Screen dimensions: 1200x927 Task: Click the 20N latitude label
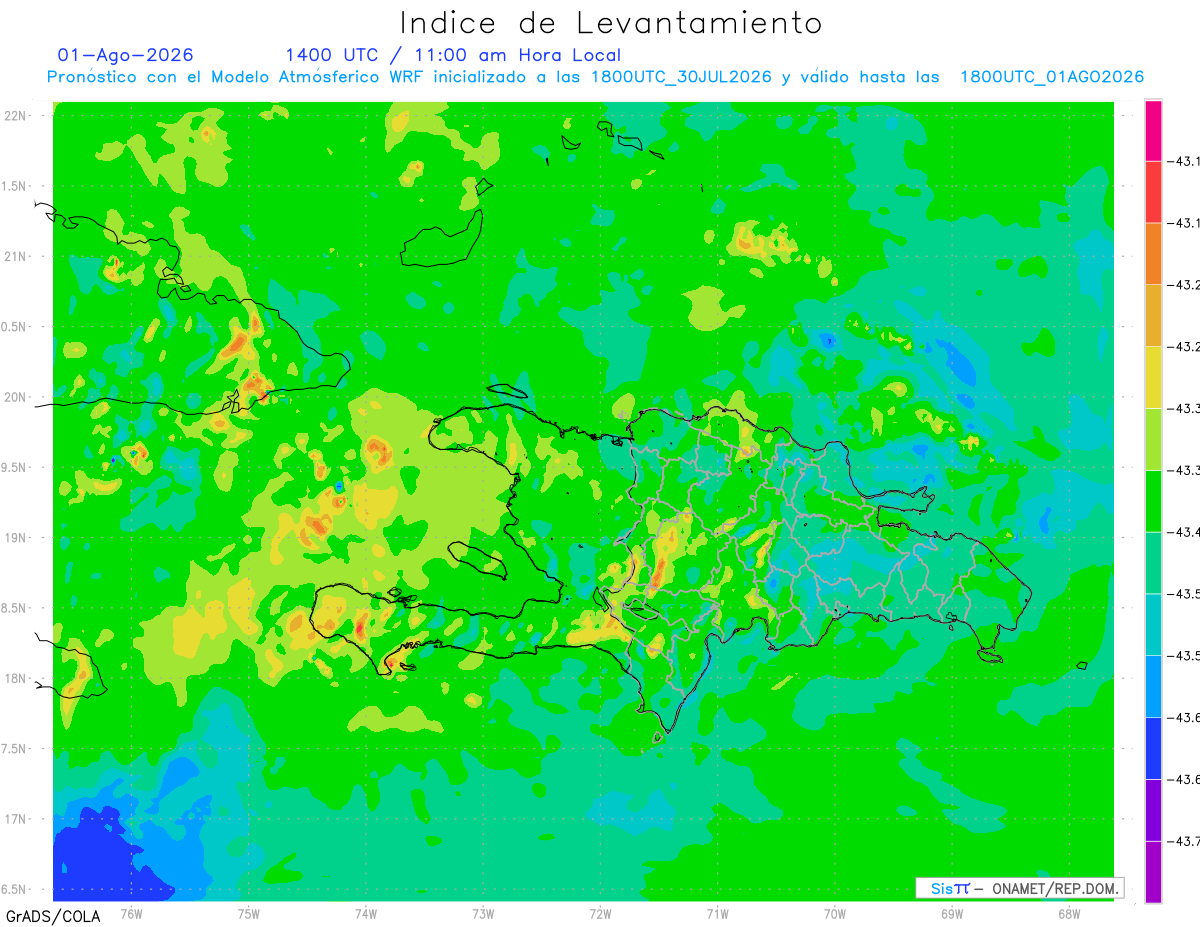coord(17,397)
